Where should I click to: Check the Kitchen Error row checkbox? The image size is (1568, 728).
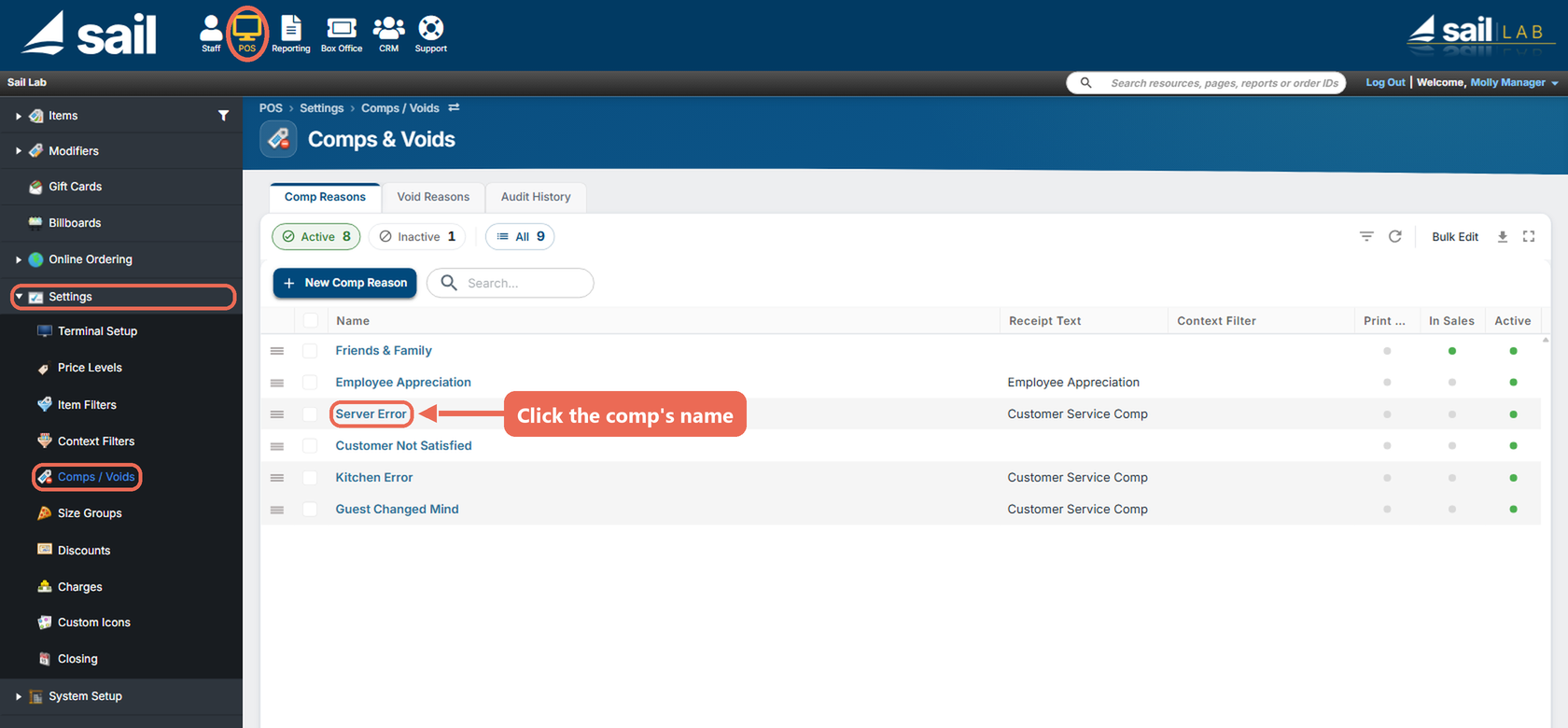click(311, 478)
